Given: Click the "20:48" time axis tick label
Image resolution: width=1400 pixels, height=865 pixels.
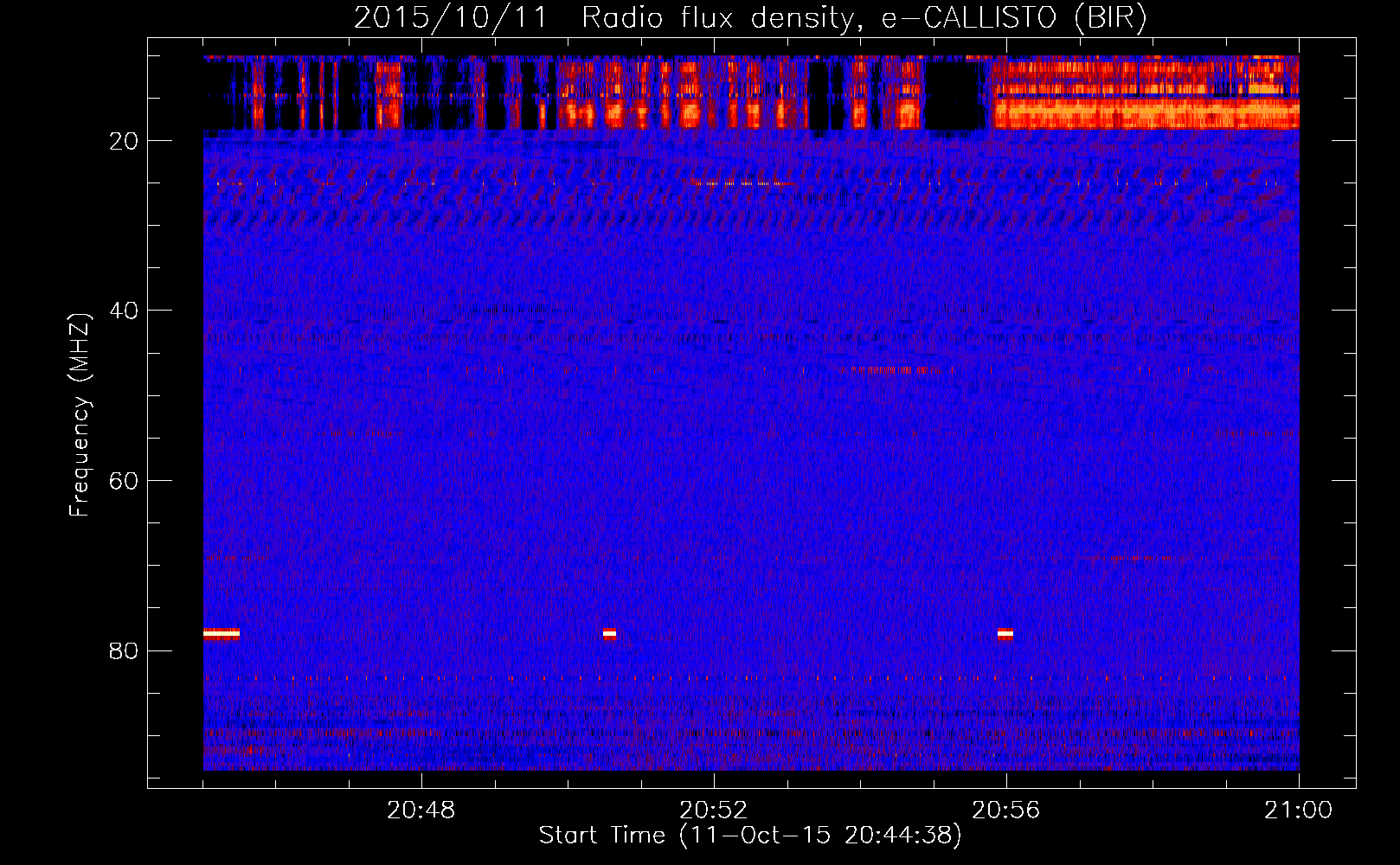Looking at the screenshot, I should 421,811.
